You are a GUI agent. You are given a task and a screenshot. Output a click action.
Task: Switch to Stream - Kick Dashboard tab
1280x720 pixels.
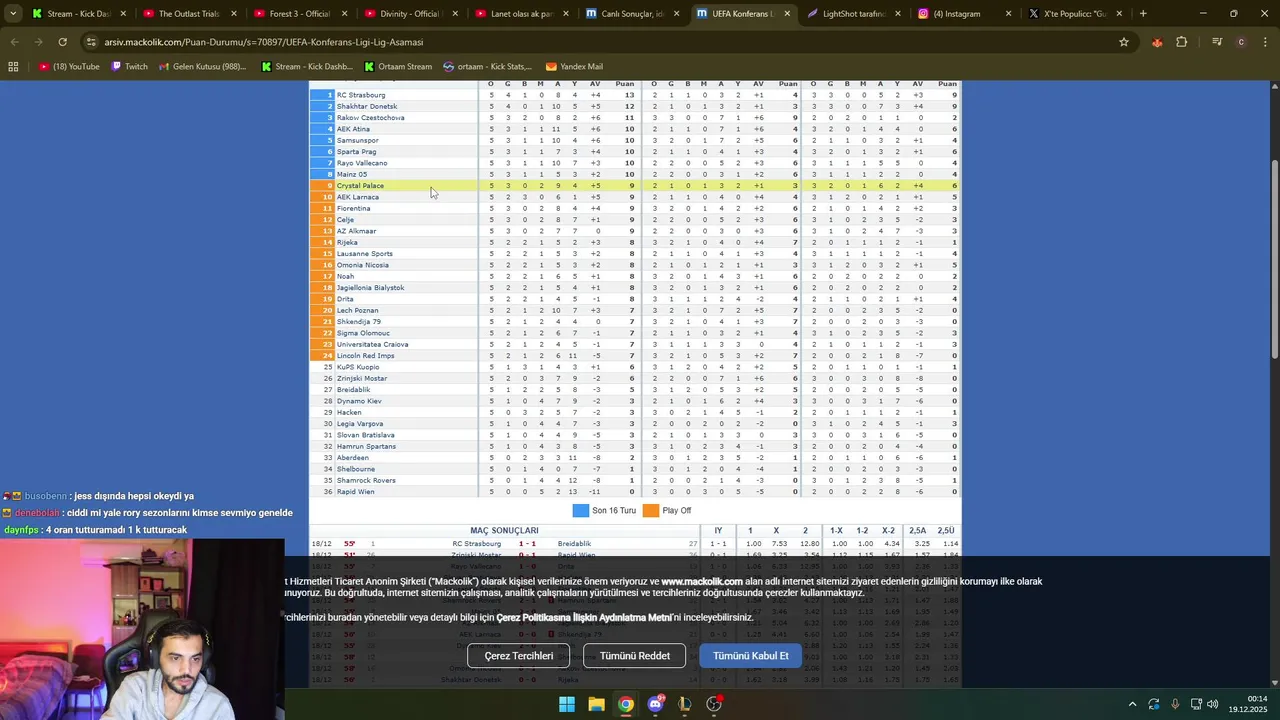(x=78, y=14)
